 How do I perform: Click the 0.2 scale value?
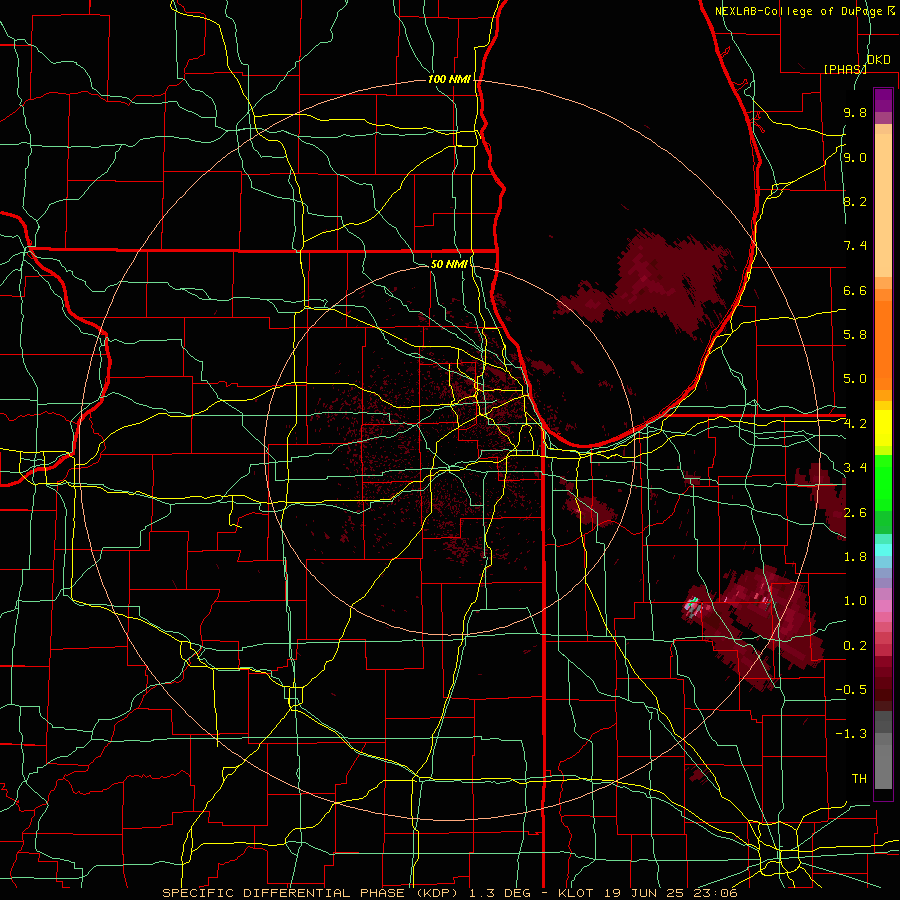click(x=855, y=646)
